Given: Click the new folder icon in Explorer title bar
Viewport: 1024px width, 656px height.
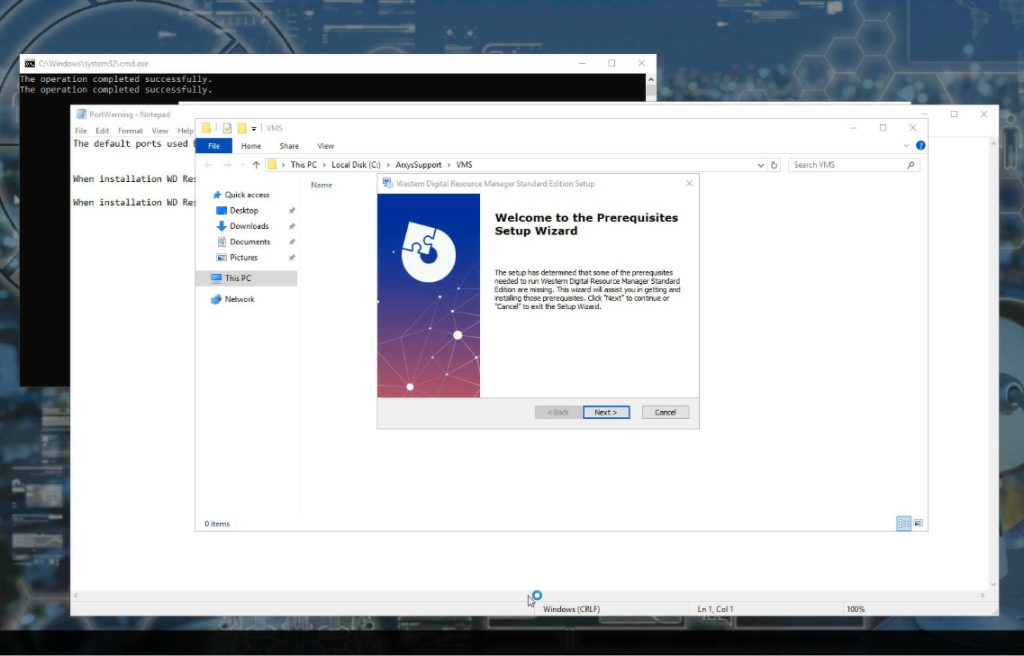Looking at the screenshot, I should (242, 128).
